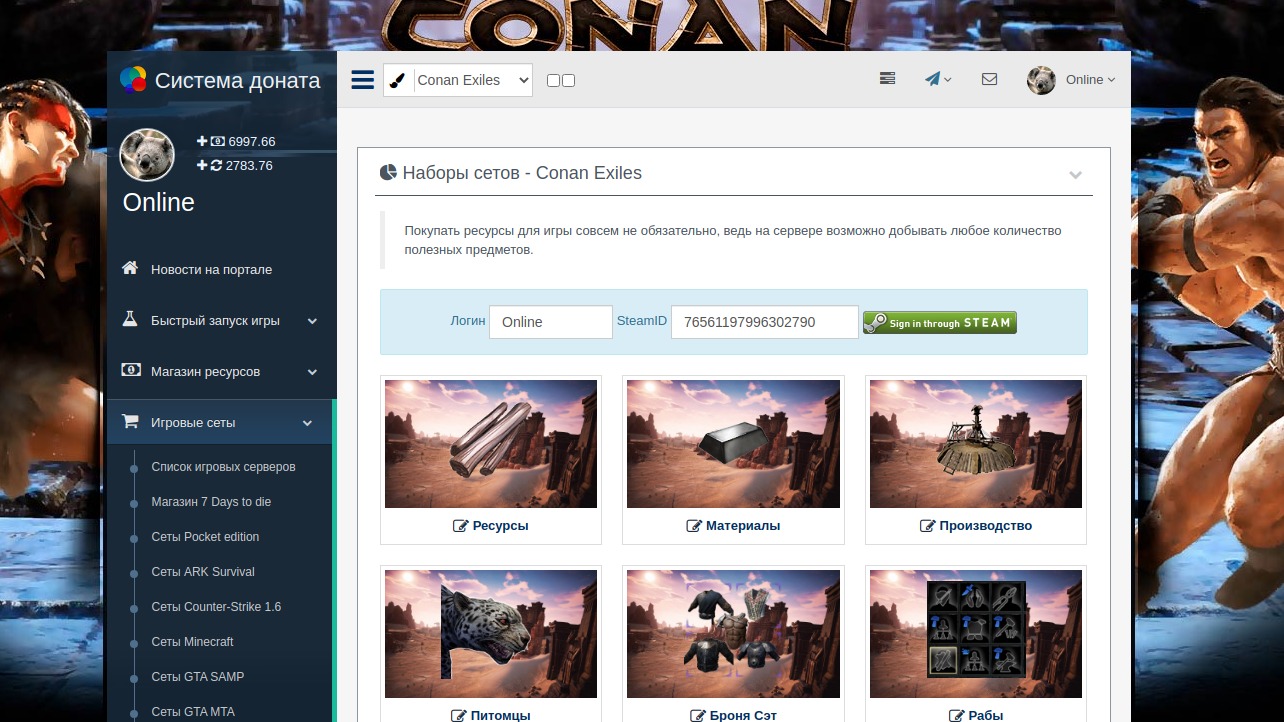Screen dimensions: 1284x722
Task: Expand the Online user account menu
Action: click(x=1072, y=80)
